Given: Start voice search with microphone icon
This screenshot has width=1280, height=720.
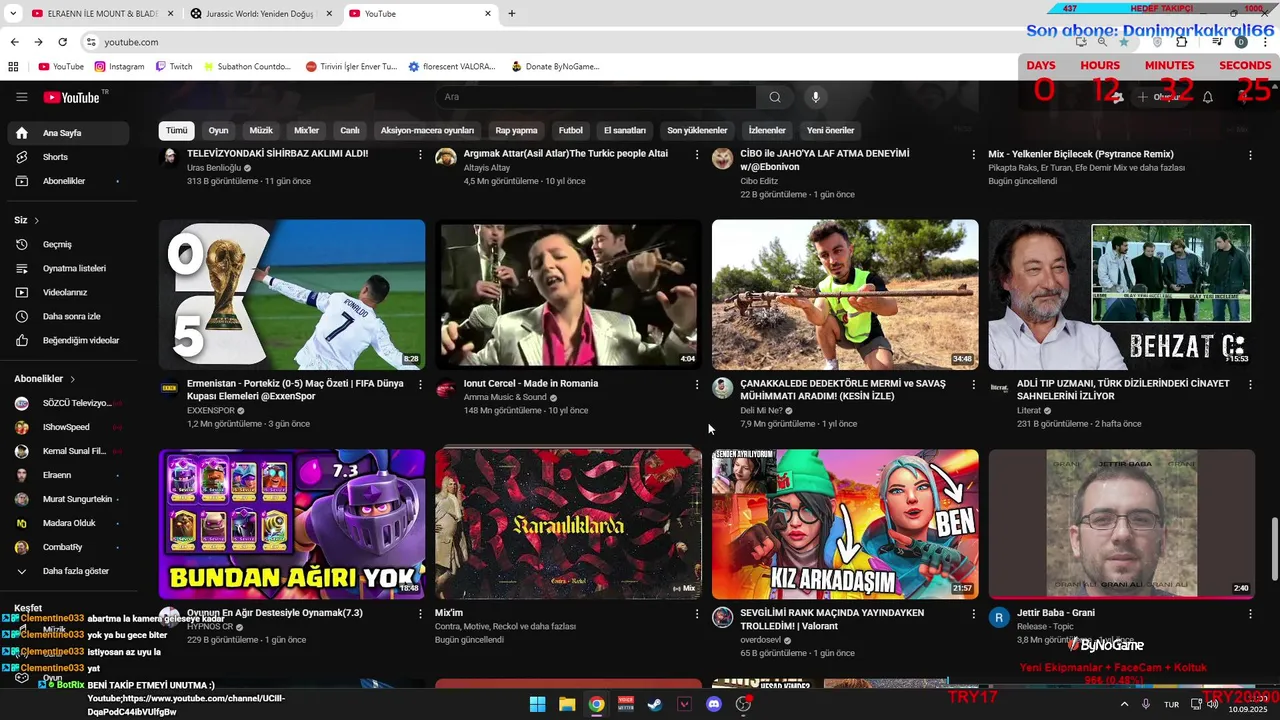Looking at the screenshot, I should click(x=816, y=97).
